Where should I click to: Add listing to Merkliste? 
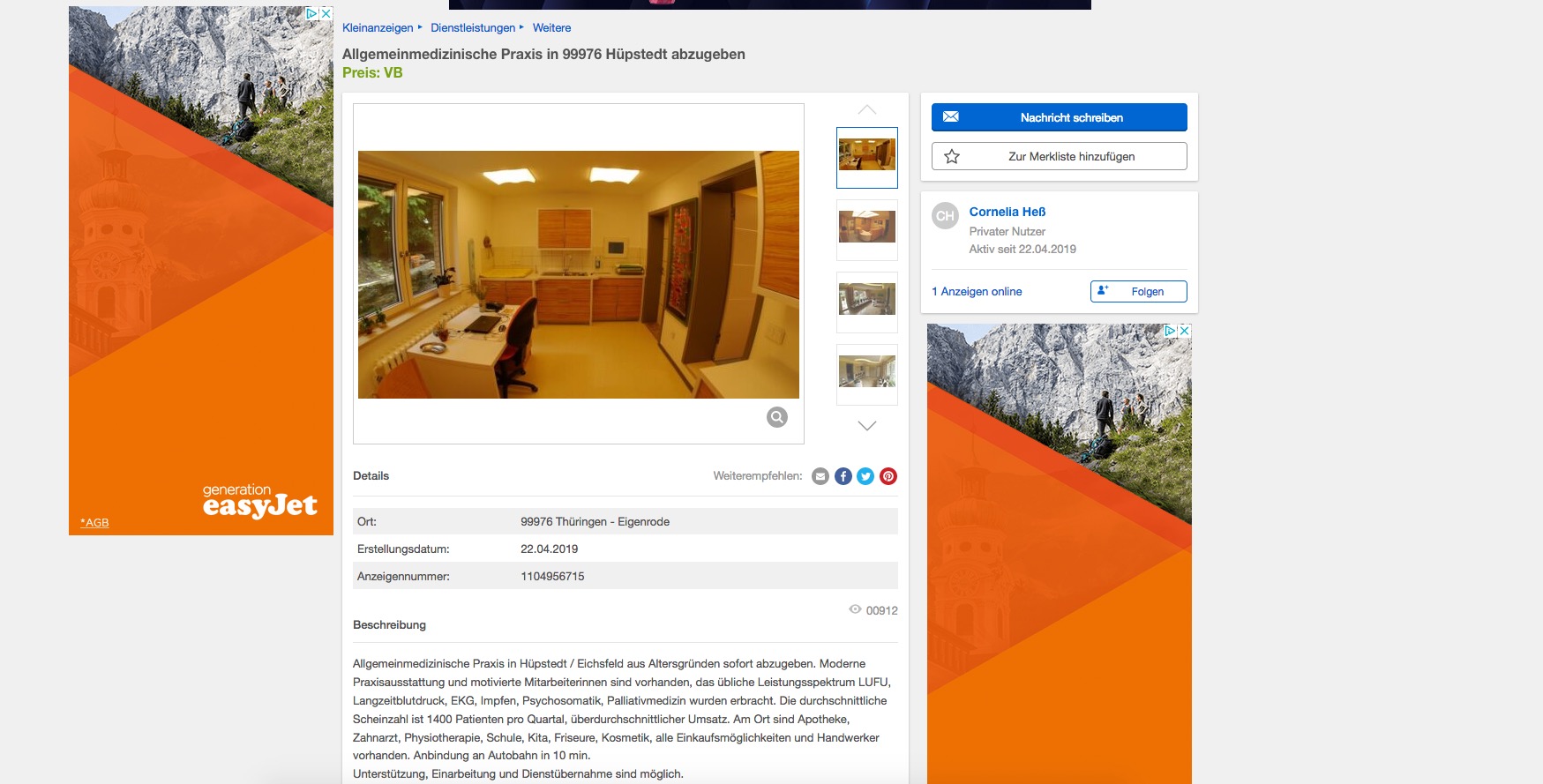1059,156
